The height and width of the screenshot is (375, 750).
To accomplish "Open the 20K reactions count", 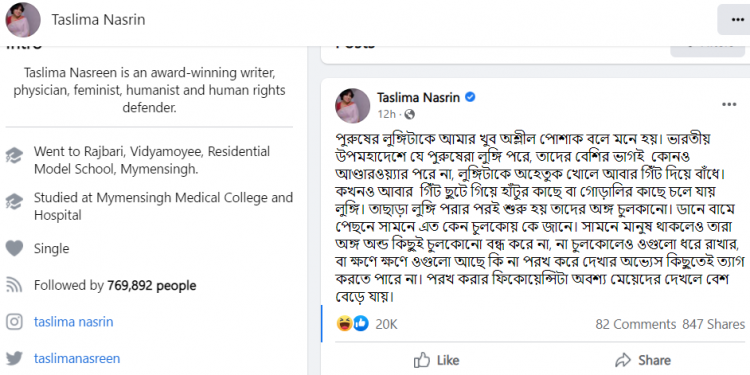I will (386, 324).
